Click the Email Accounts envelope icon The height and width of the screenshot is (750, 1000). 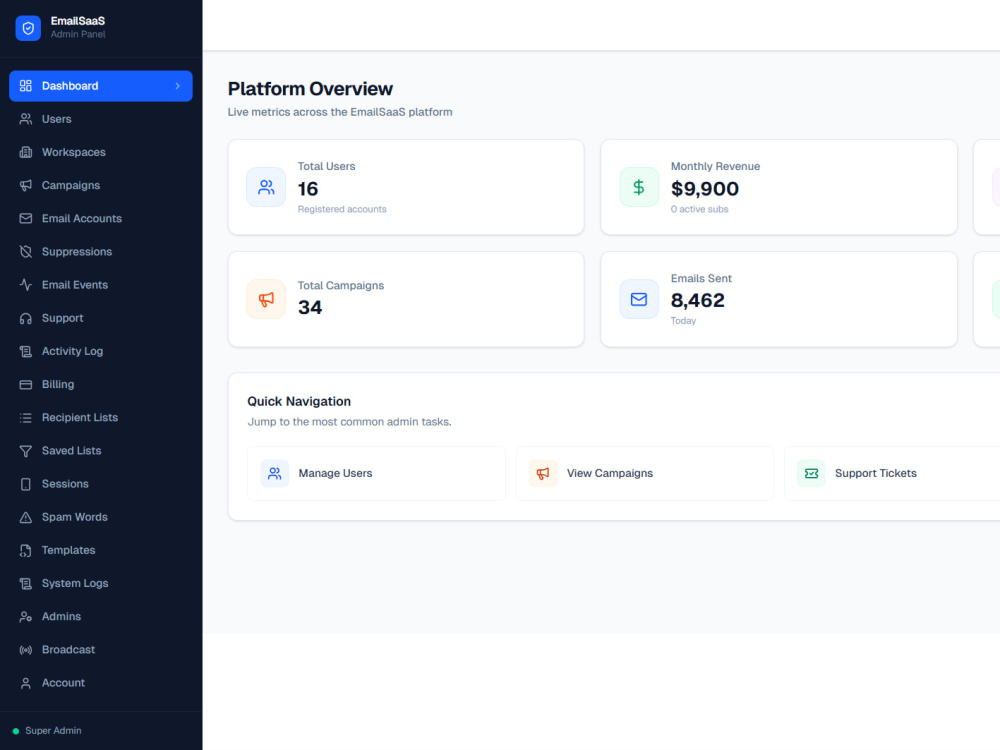26,218
